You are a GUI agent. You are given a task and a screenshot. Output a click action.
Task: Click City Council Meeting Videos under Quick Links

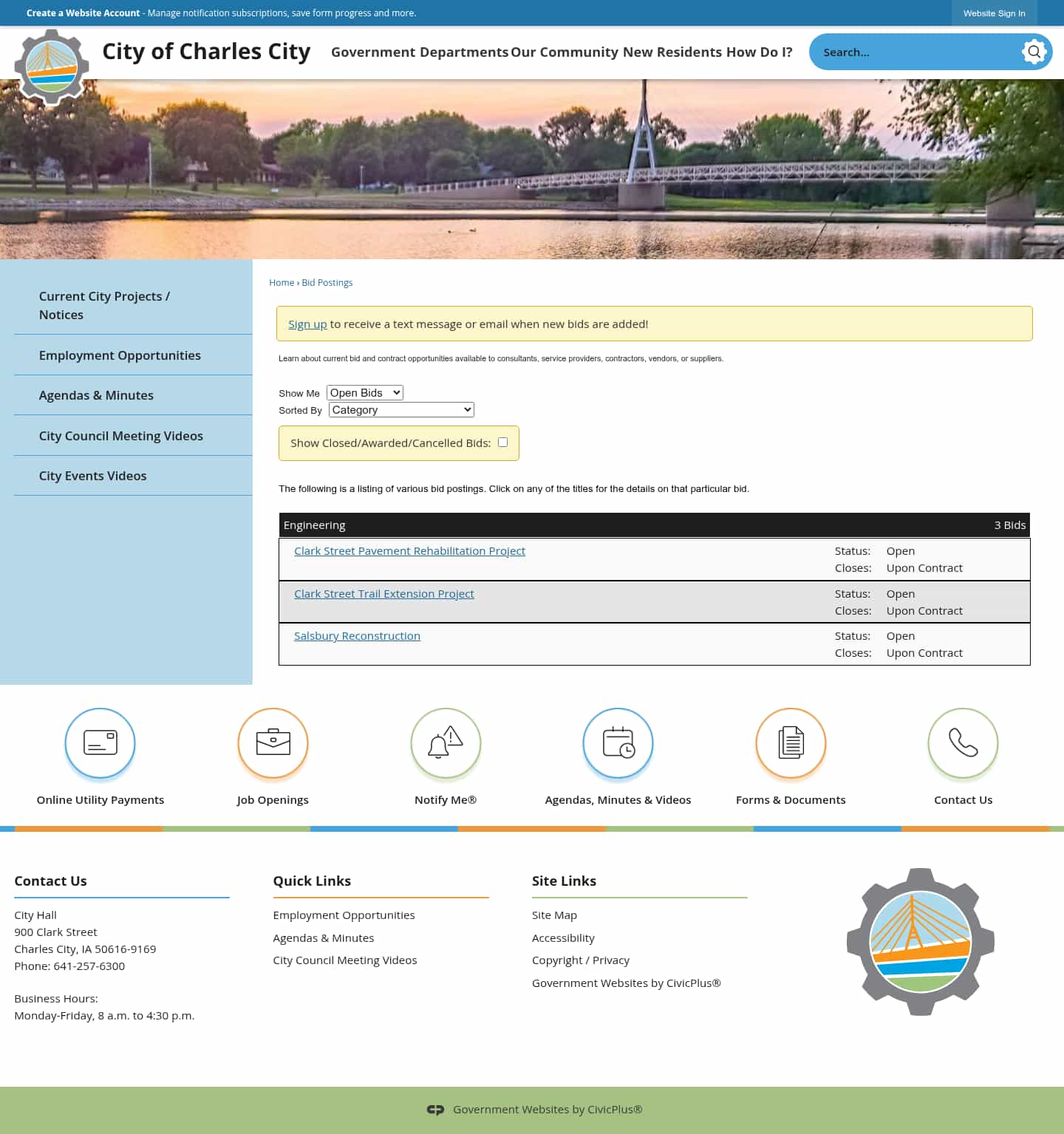point(345,960)
